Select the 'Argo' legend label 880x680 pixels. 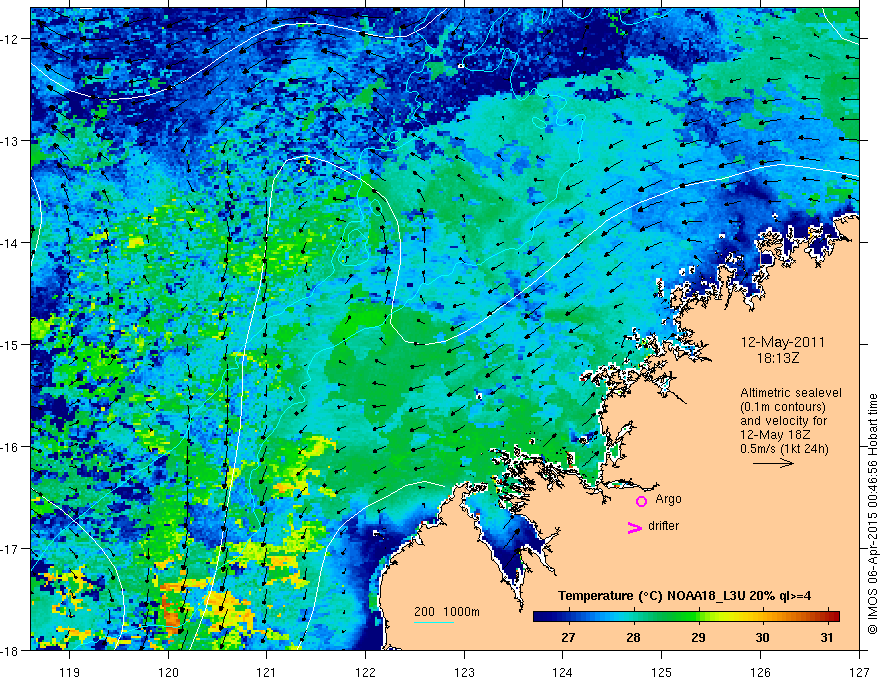tap(668, 499)
